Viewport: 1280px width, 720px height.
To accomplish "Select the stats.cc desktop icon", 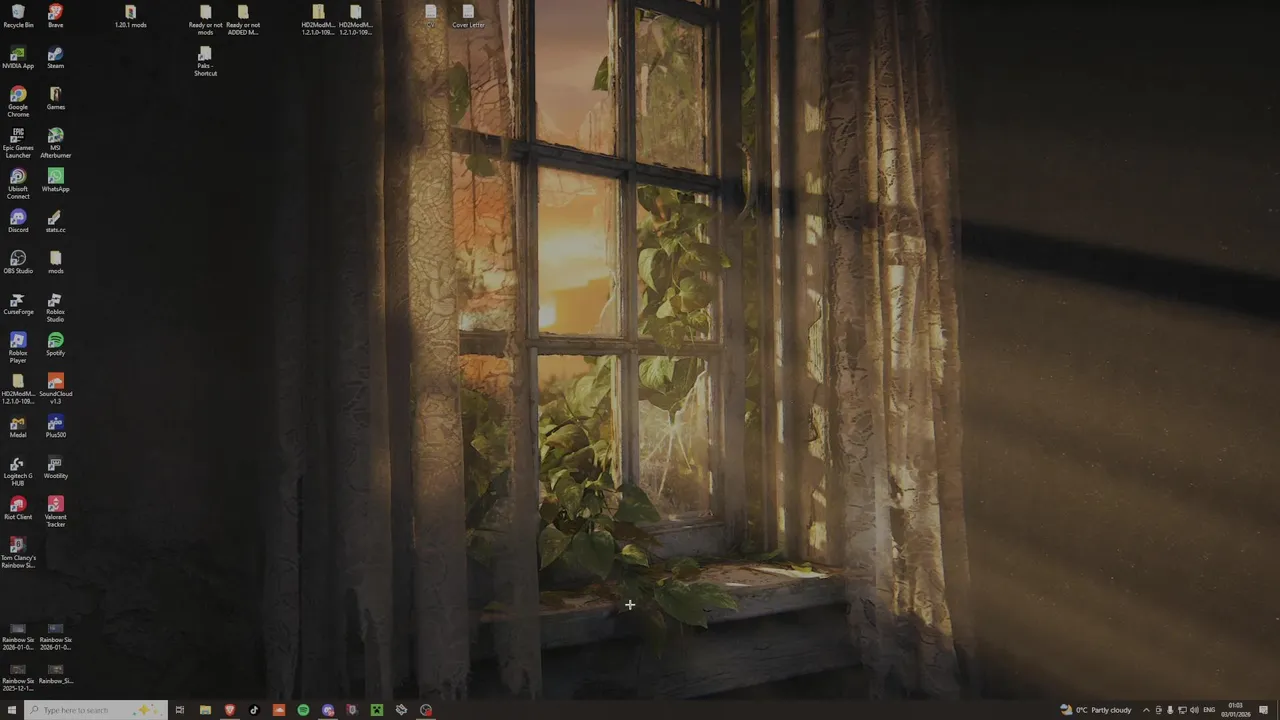I will (x=55, y=221).
